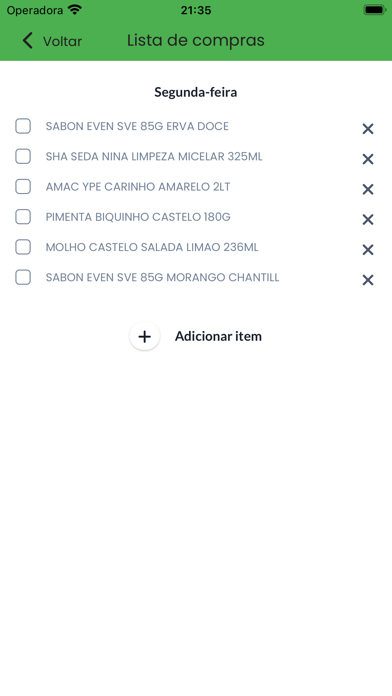Select the Segunda-feira heading
The image size is (392, 696).
(196, 92)
